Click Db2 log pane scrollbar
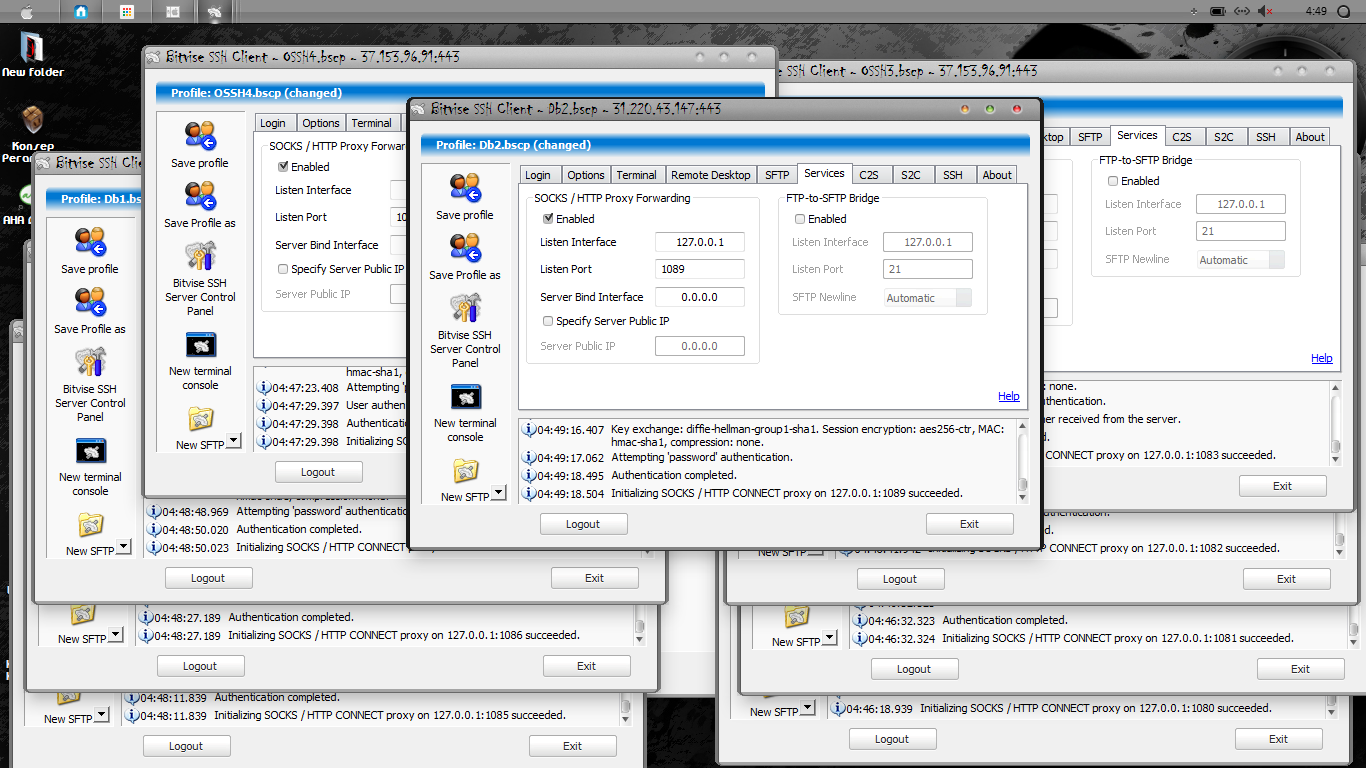 pyautogui.click(x=1022, y=461)
